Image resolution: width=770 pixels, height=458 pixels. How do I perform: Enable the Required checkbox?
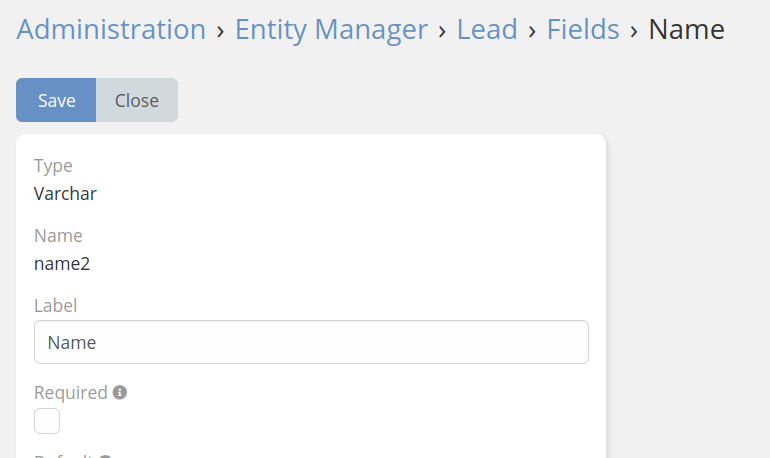point(47,421)
